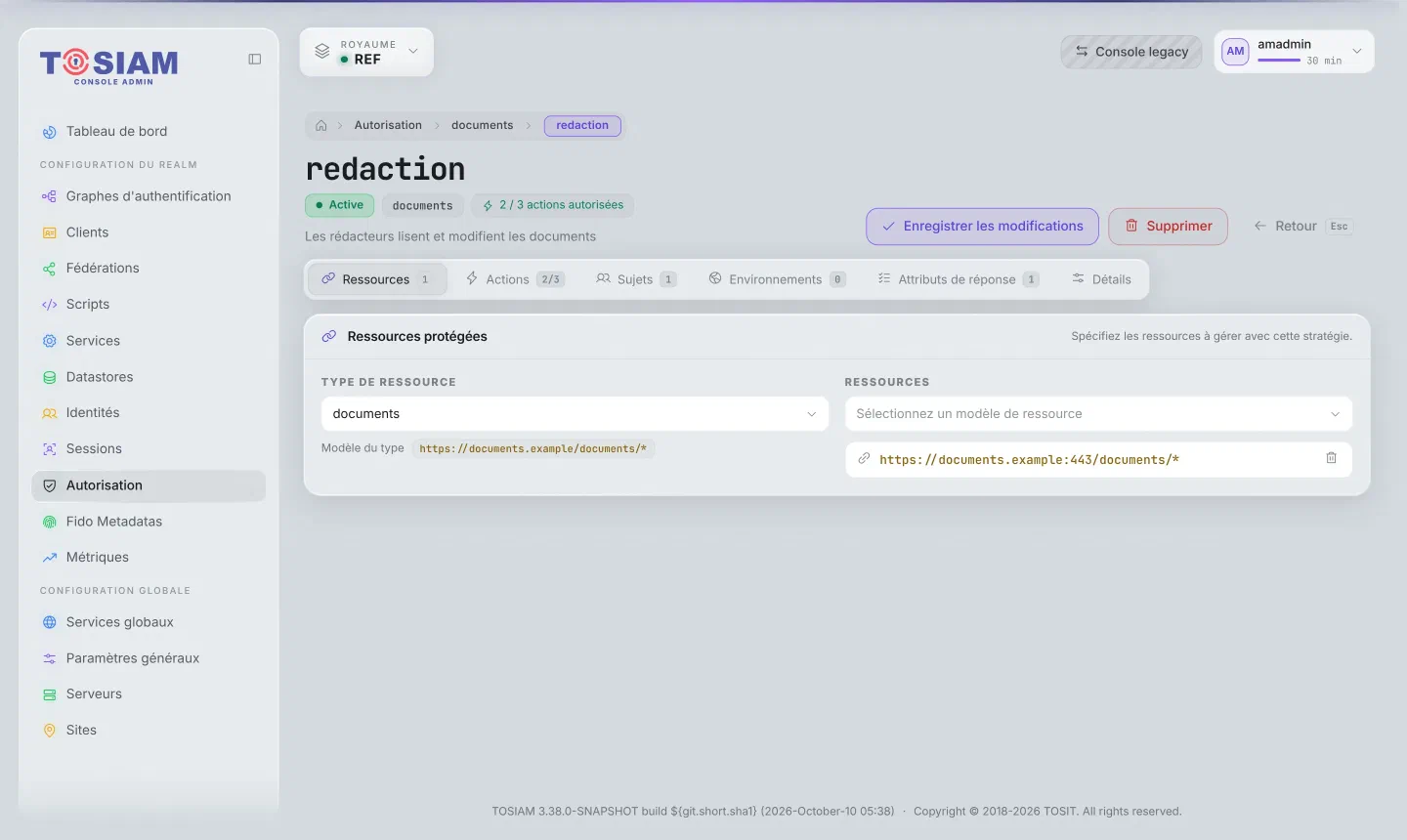Open the Environnements tab
1407x840 pixels.
(777, 279)
